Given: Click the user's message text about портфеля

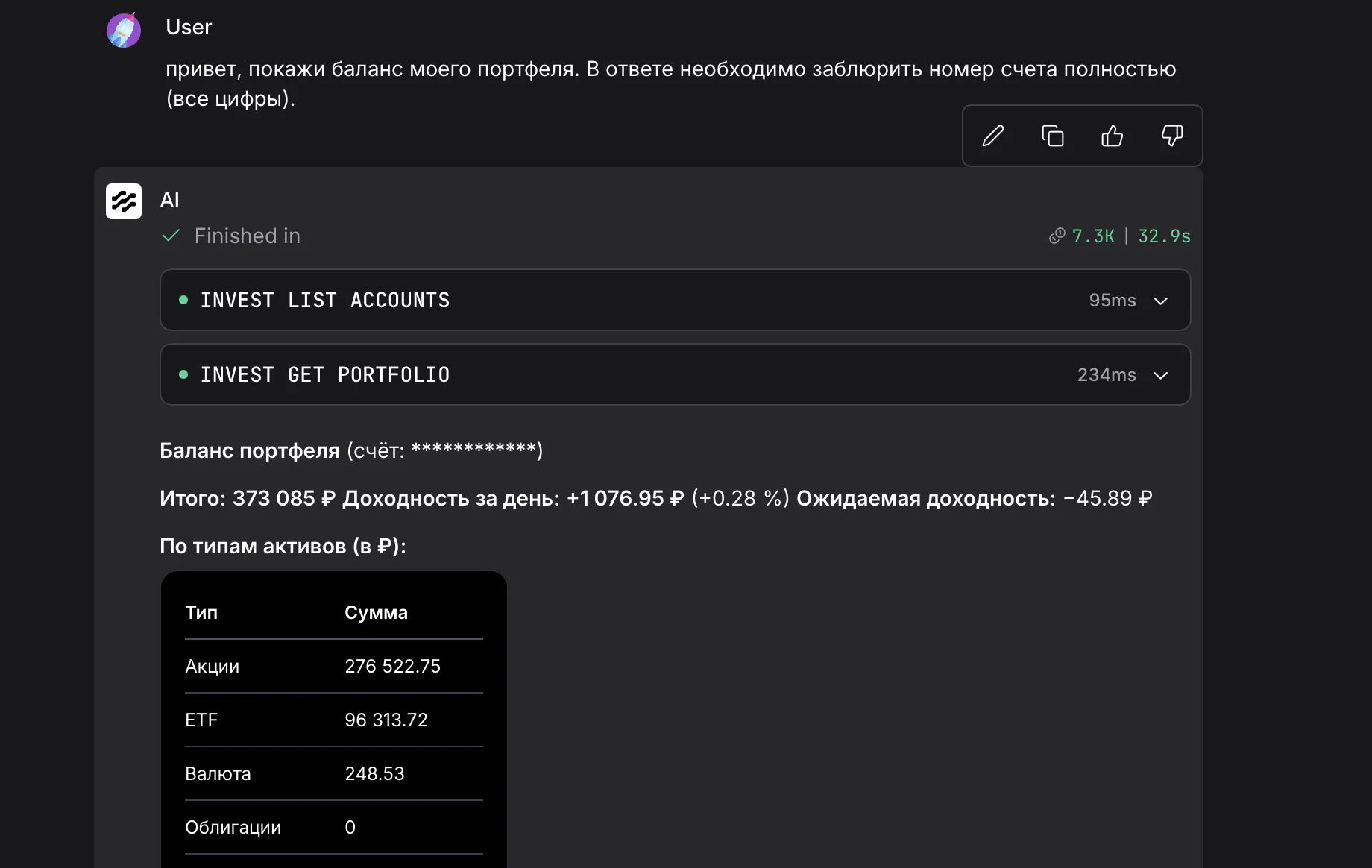Looking at the screenshot, I should coord(670,84).
